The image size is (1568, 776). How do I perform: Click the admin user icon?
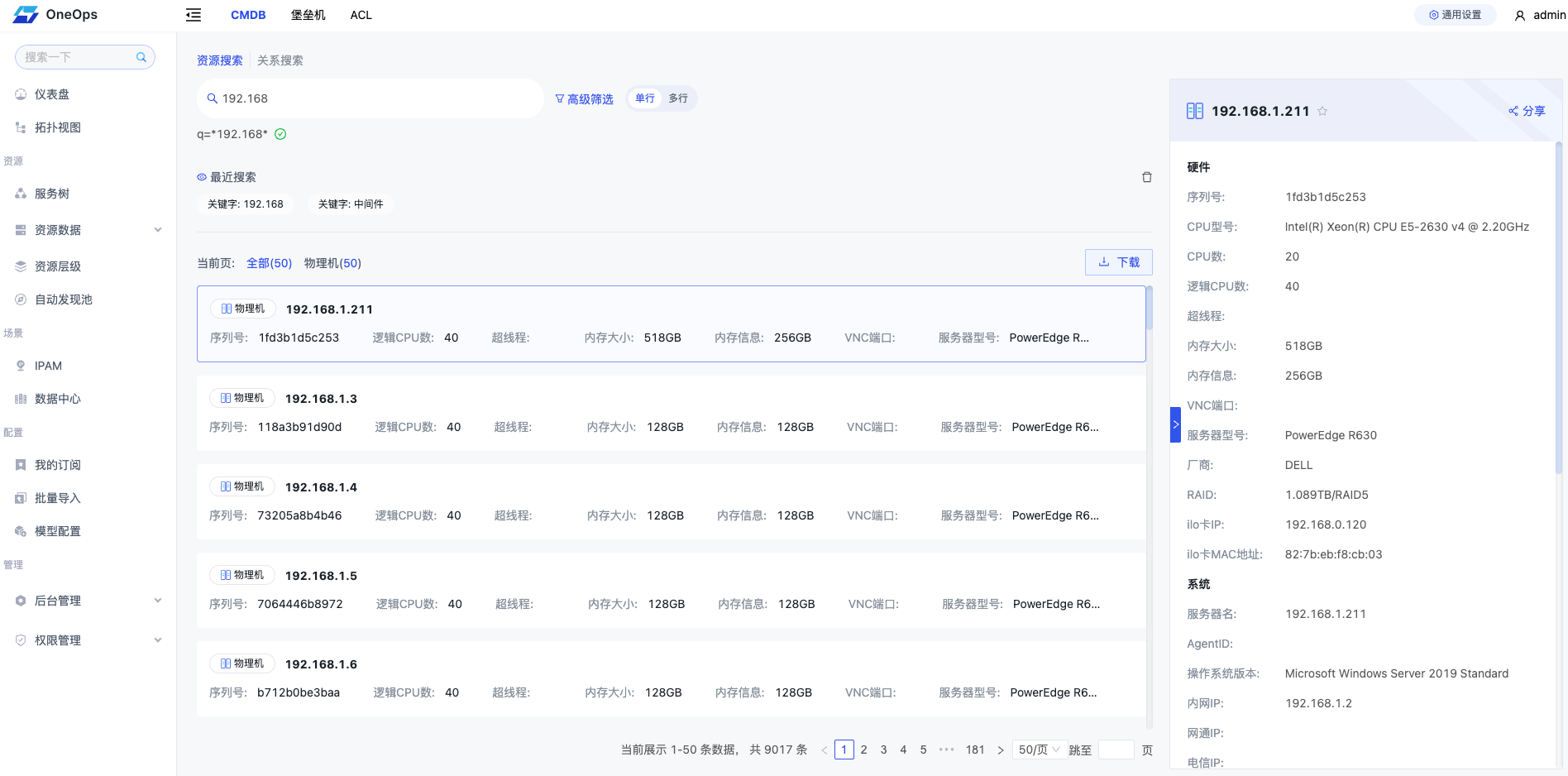(x=1519, y=16)
